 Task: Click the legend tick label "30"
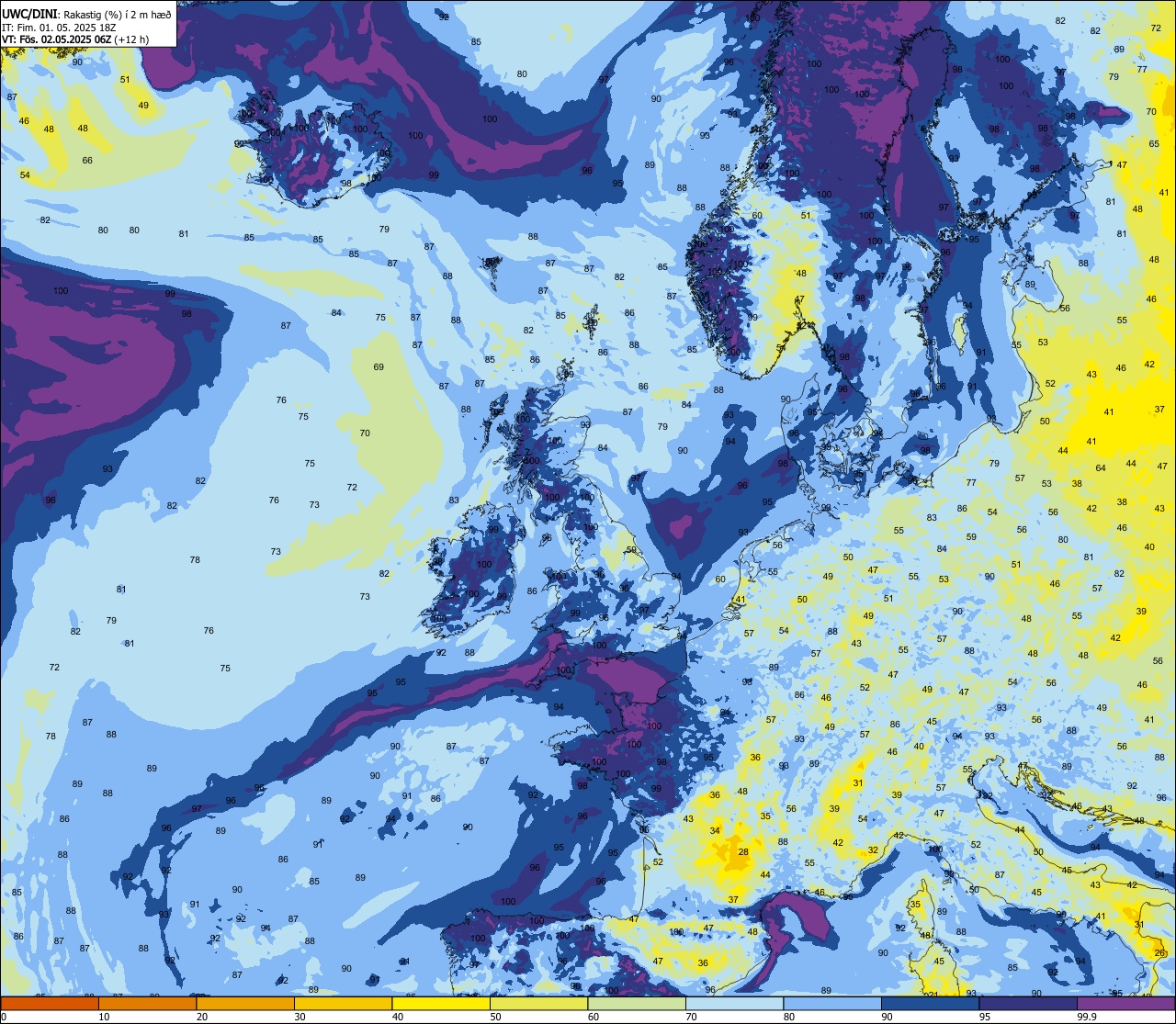(x=300, y=1017)
